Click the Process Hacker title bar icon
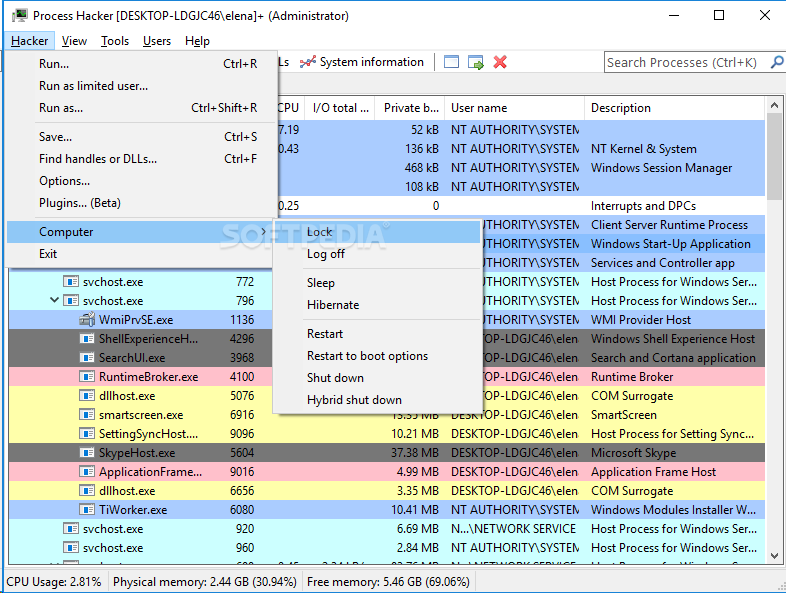 point(20,16)
